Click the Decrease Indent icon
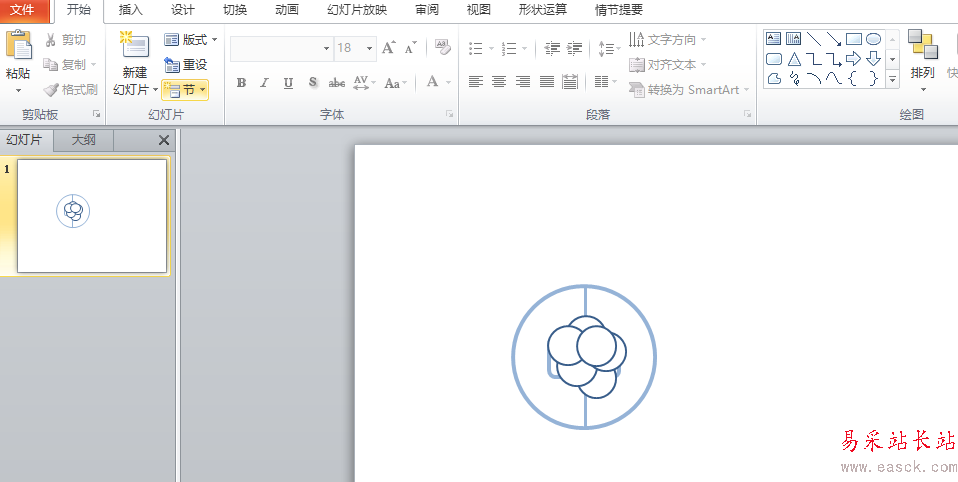Image resolution: width=958 pixels, height=482 pixels. pos(552,48)
